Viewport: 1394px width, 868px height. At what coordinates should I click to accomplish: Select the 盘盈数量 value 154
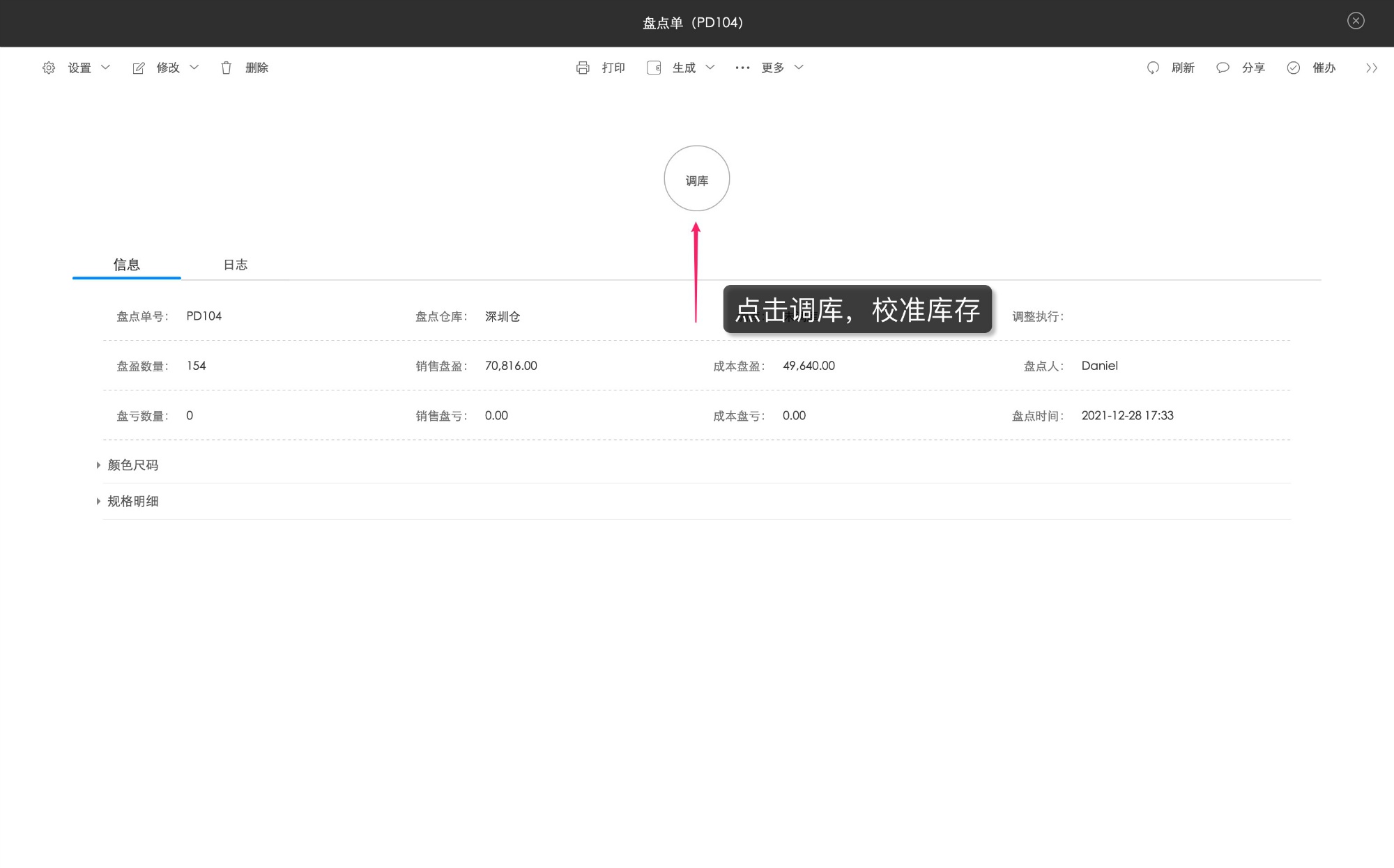[x=197, y=366]
